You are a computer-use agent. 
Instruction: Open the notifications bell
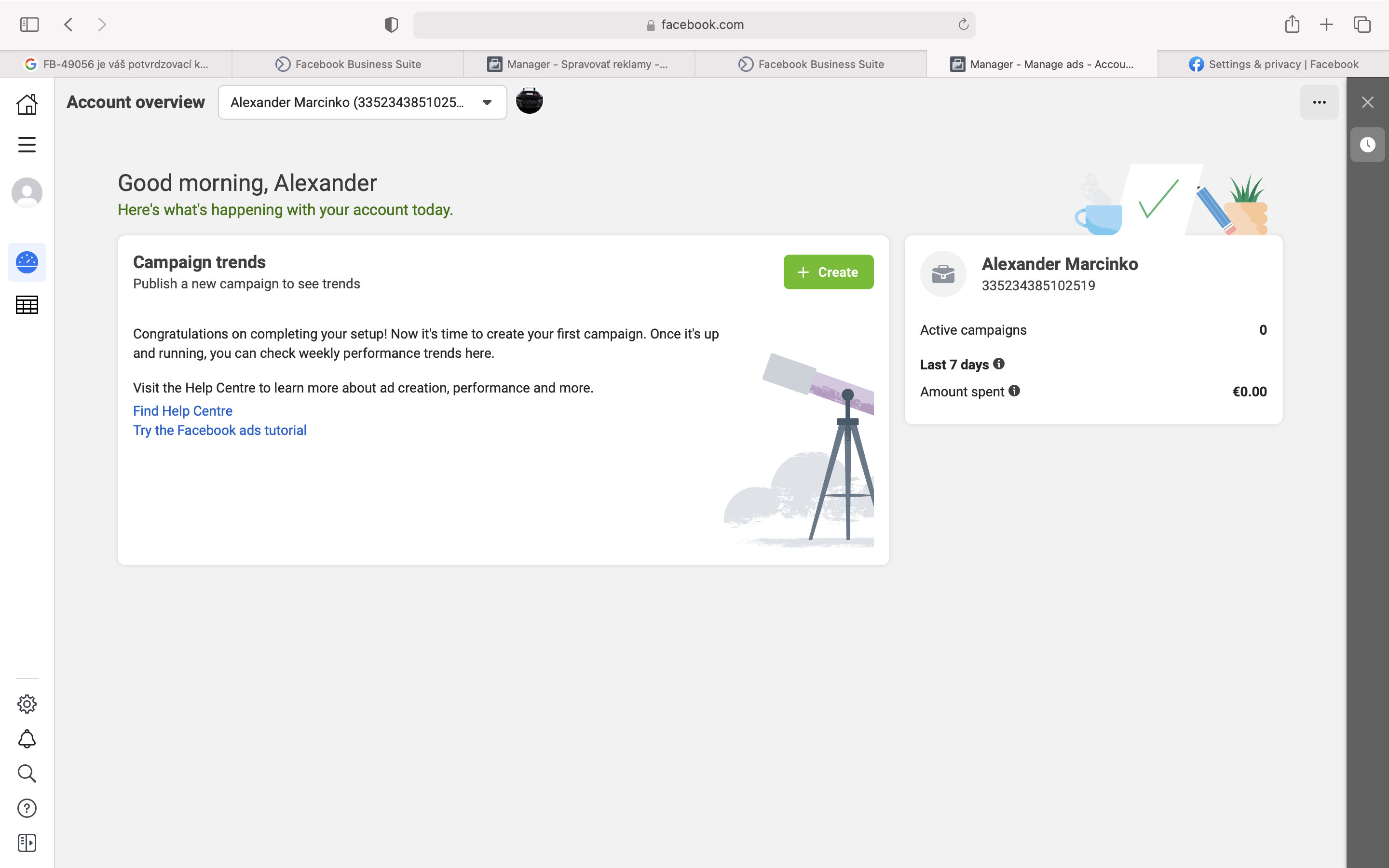[x=27, y=739]
